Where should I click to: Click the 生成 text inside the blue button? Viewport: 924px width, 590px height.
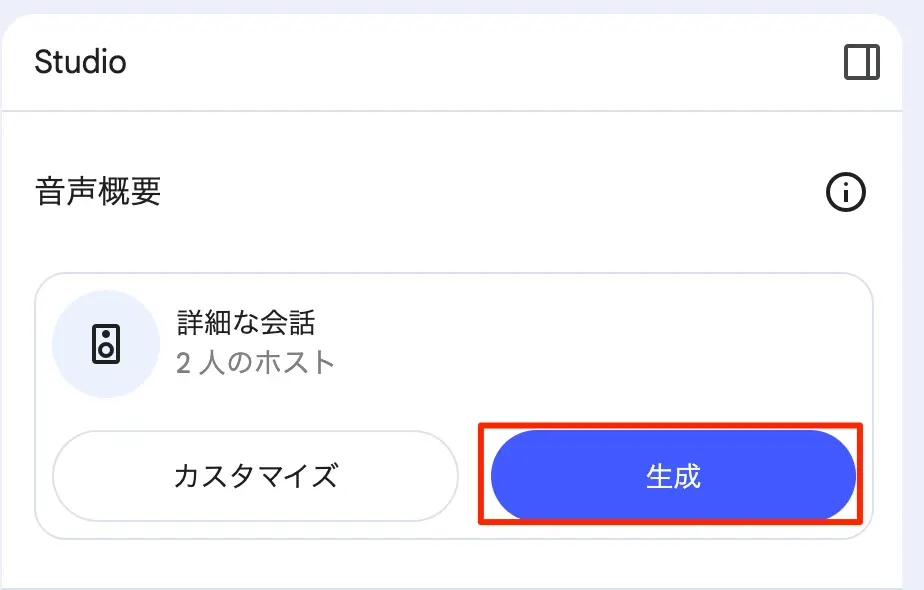[673, 476]
